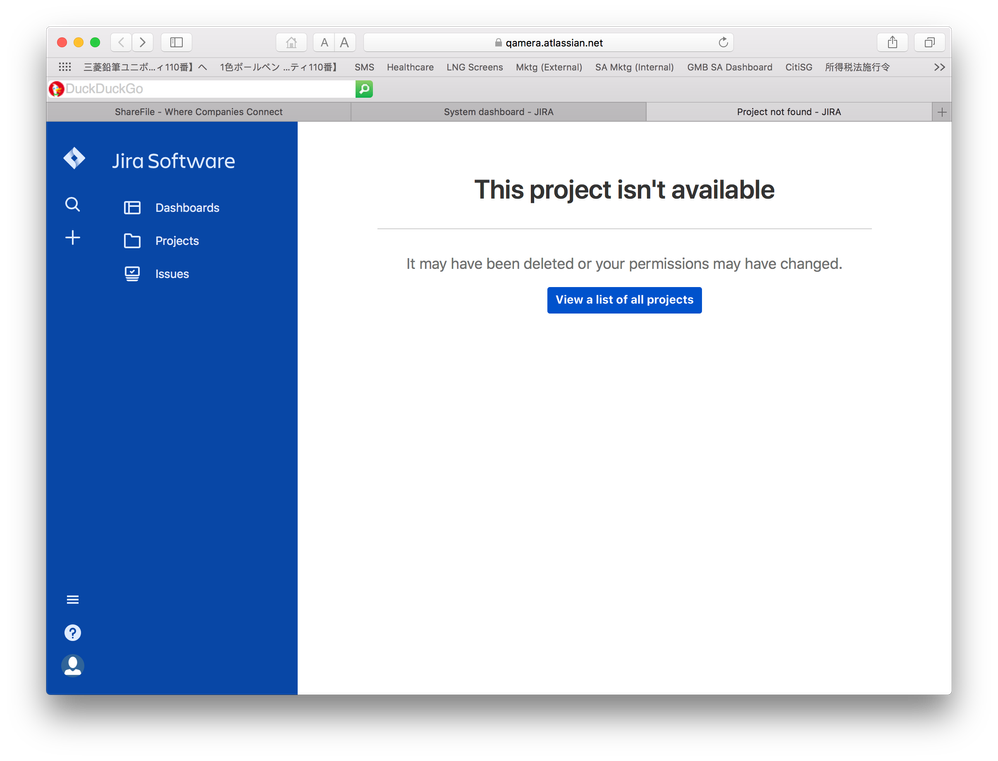Select the Project not found - JIRA tab

click(x=789, y=112)
